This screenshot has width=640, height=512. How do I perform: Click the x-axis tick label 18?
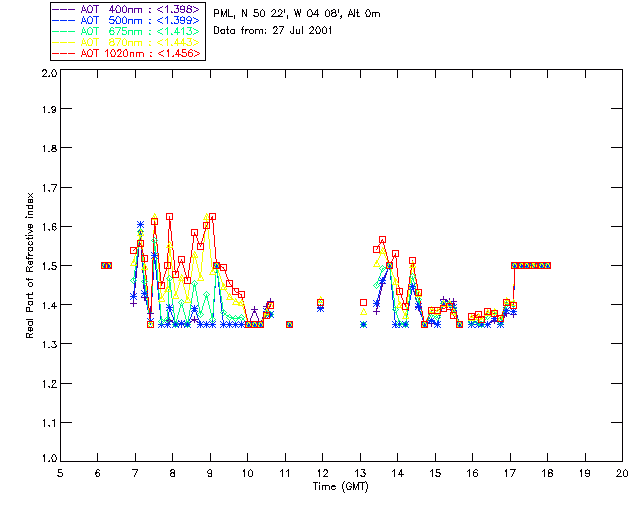coord(547,473)
